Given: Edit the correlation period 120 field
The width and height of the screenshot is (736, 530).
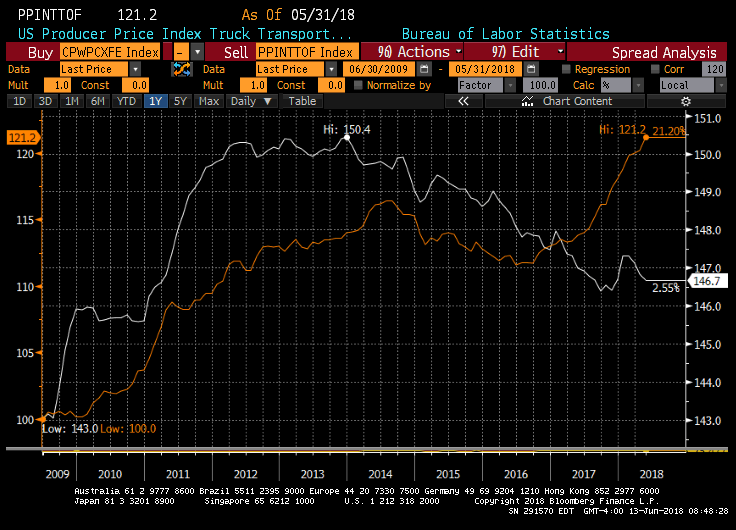Looking at the screenshot, I should (x=714, y=69).
